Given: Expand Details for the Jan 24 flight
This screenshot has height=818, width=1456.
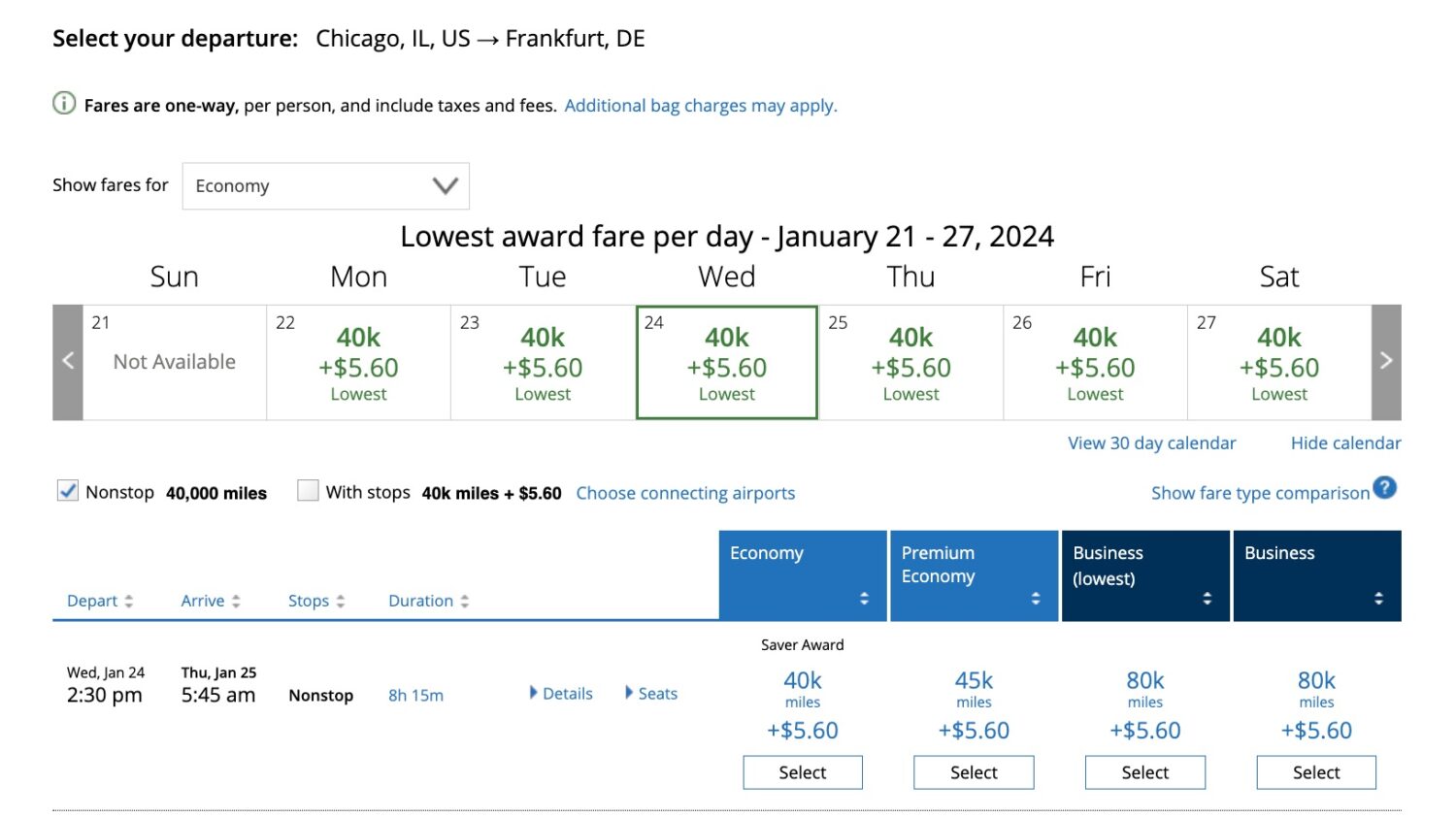Looking at the screenshot, I should [x=561, y=693].
